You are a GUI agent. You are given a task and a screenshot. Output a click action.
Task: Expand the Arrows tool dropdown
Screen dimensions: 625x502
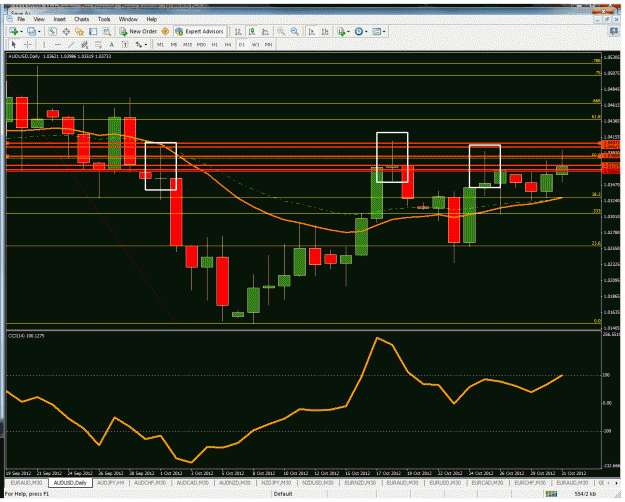pos(146,45)
